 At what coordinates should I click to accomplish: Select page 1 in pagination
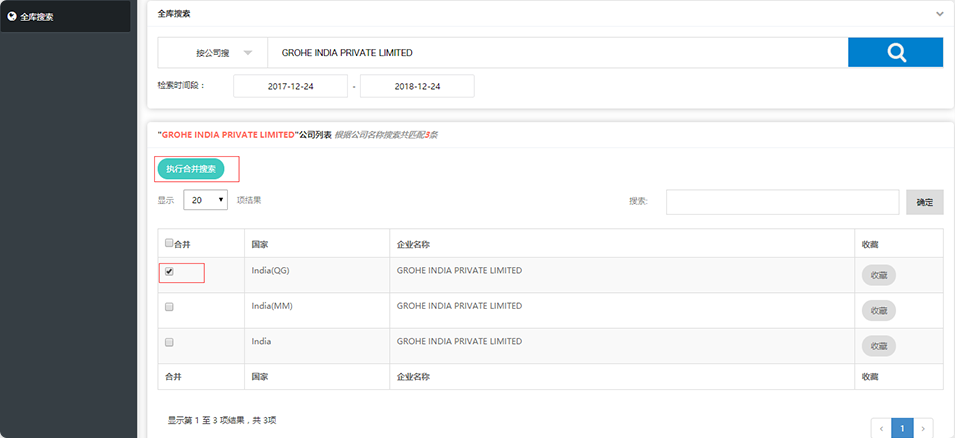[903, 428]
